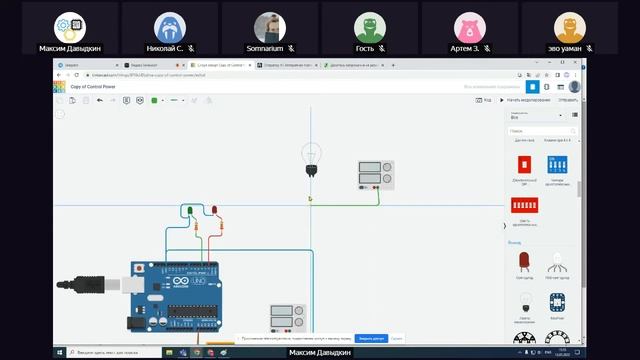Select the blue DIP switch x4 component
The image size is (640, 360).
pos(557,164)
